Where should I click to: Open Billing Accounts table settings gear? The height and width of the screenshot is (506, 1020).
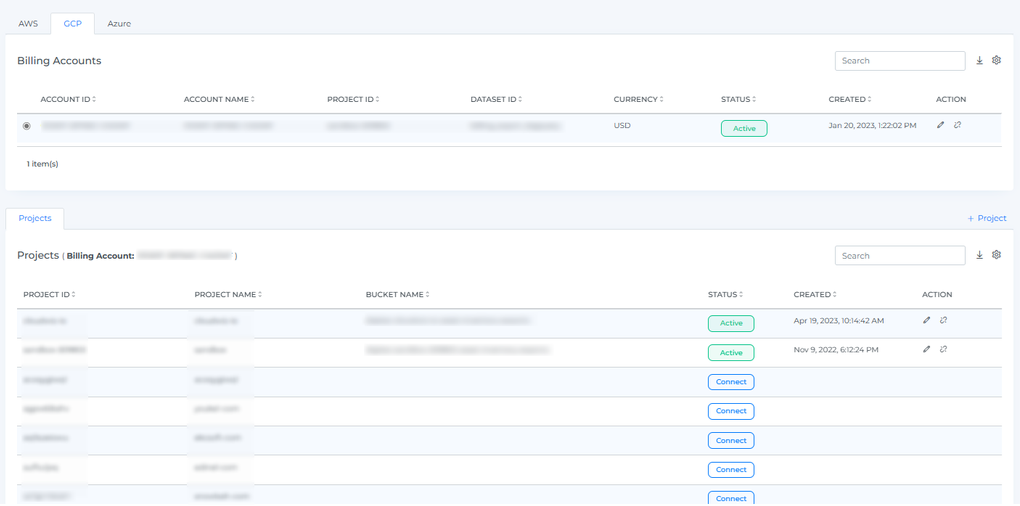point(996,61)
